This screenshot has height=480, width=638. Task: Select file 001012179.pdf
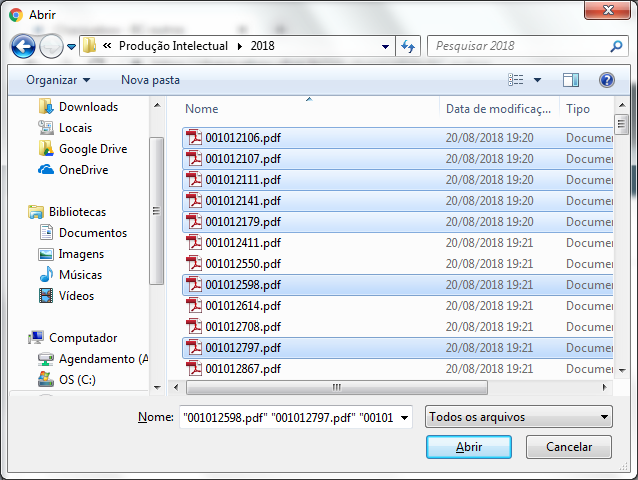pos(398,222)
